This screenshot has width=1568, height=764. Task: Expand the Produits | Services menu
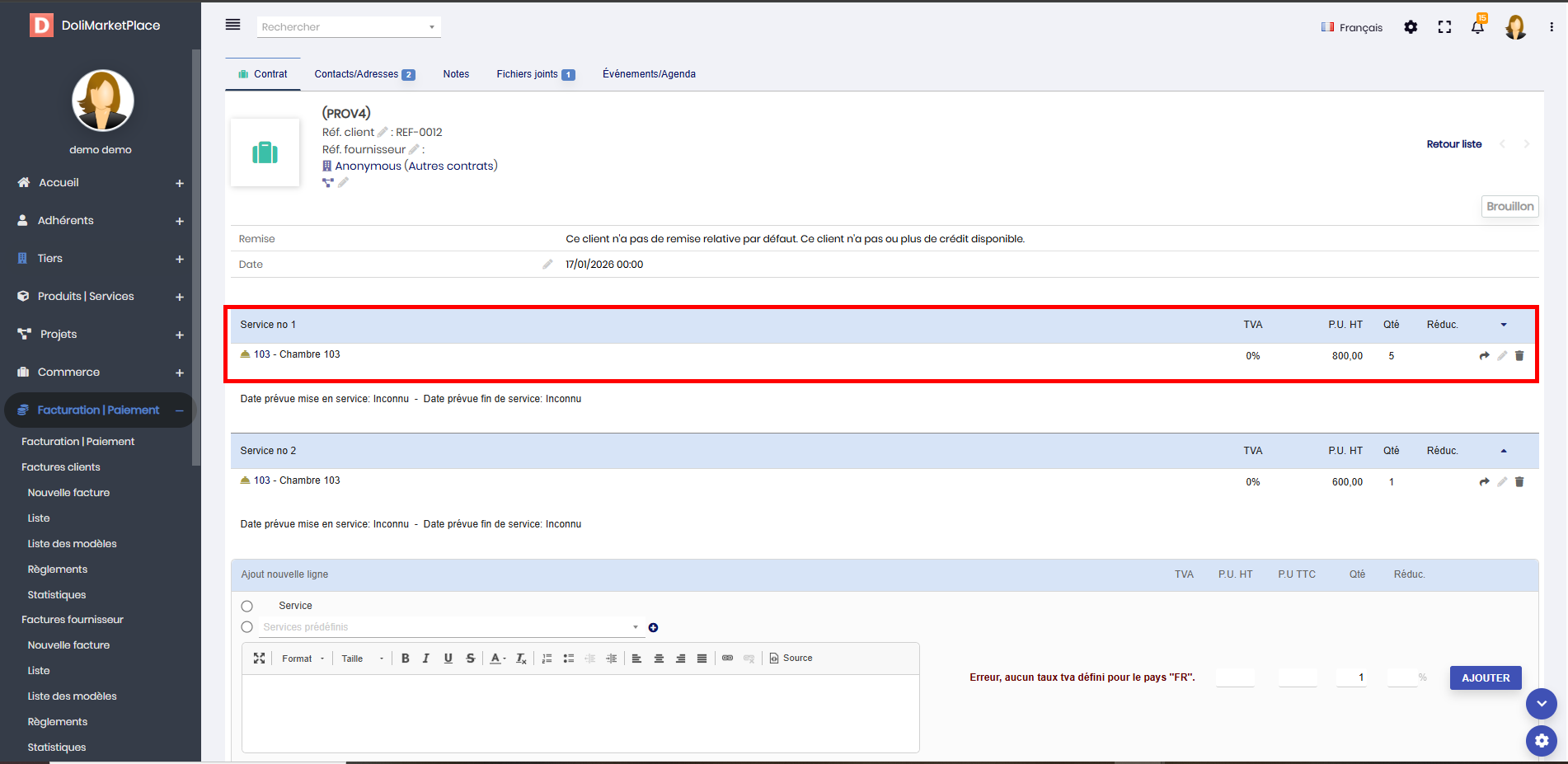click(x=179, y=297)
